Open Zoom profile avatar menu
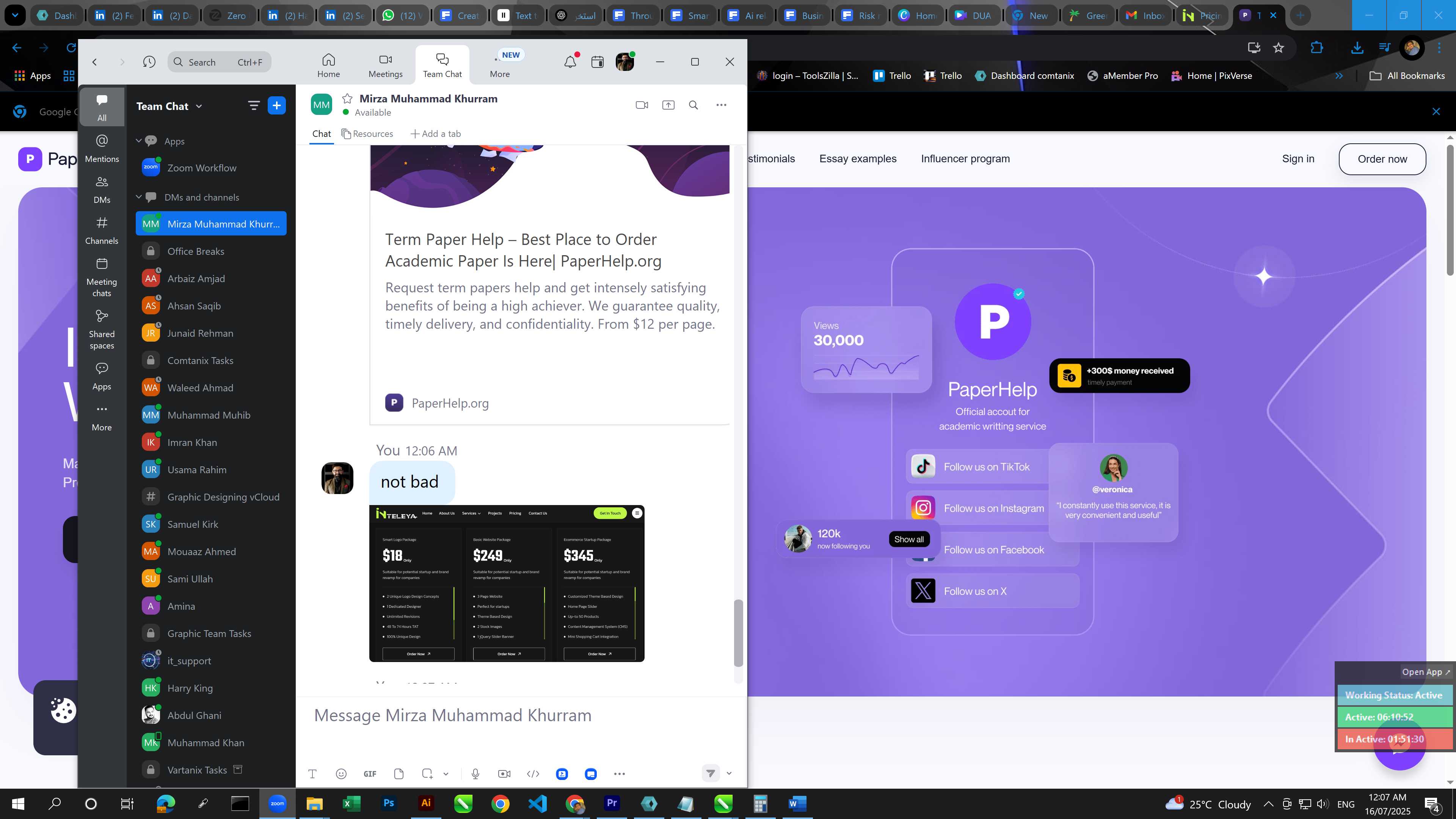This screenshot has width=1456, height=819. click(x=625, y=61)
